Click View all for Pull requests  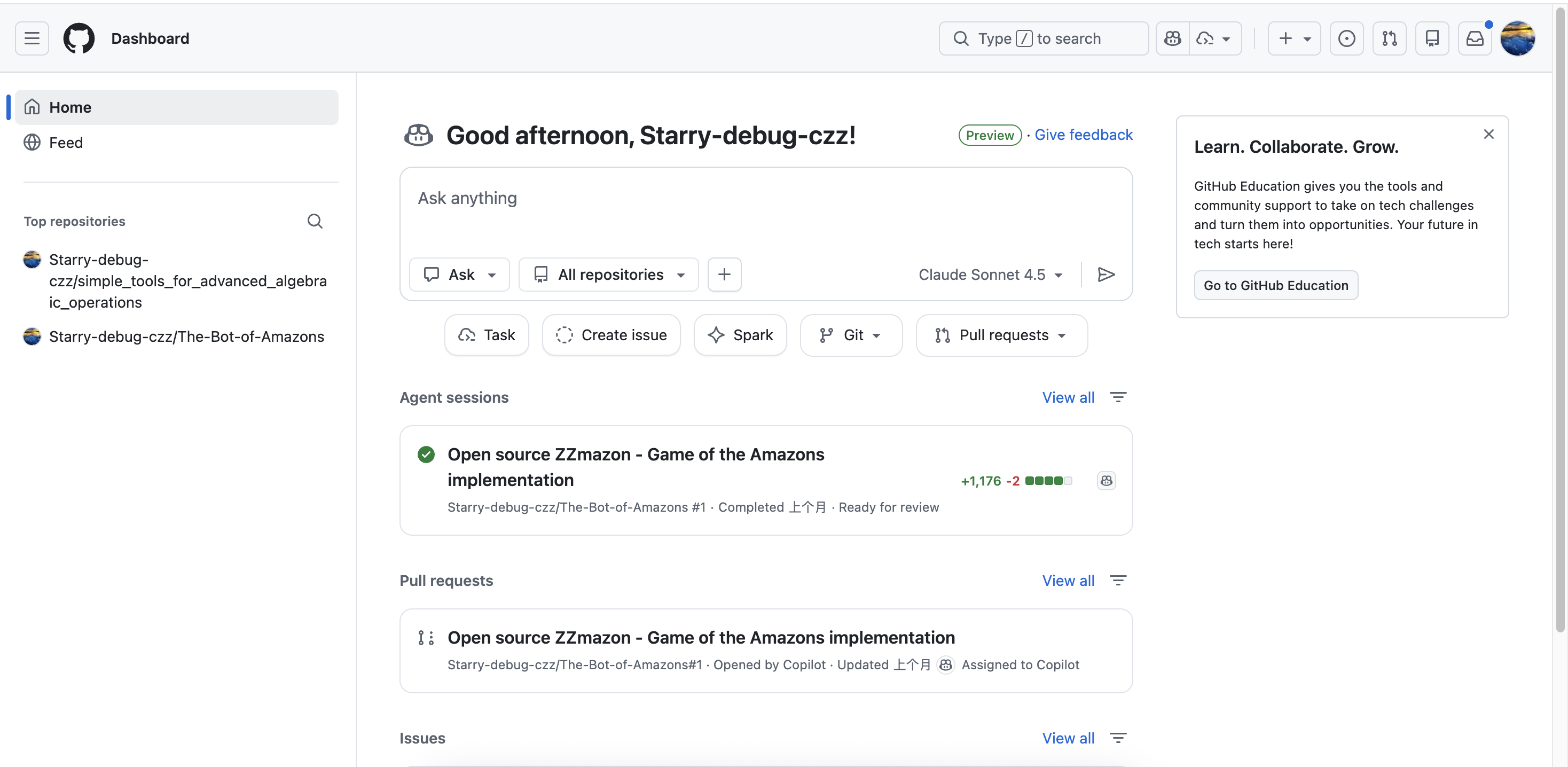pos(1068,581)
